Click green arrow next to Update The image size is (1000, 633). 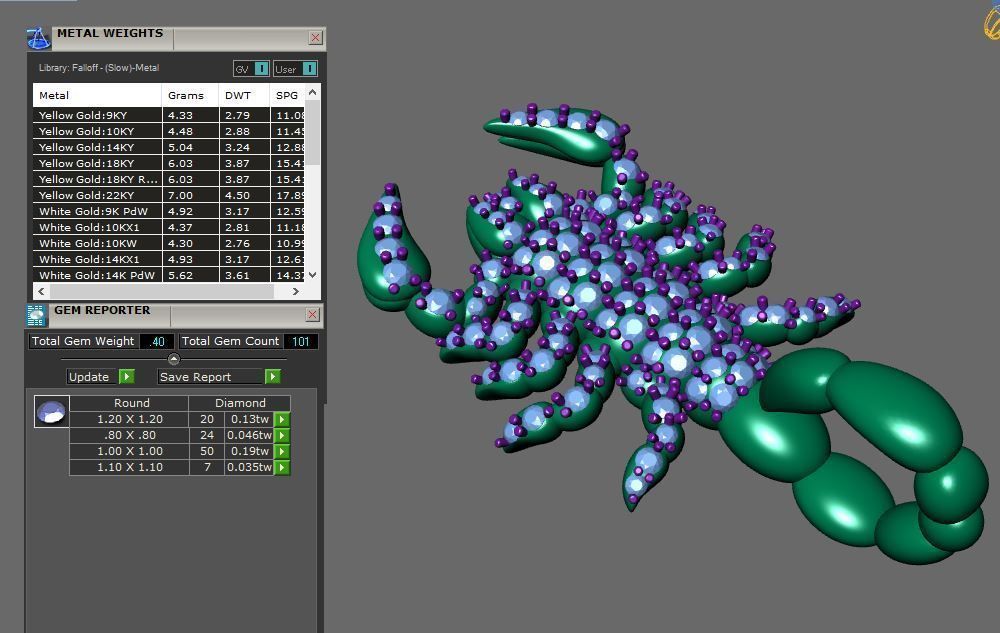tap(126, 377)
